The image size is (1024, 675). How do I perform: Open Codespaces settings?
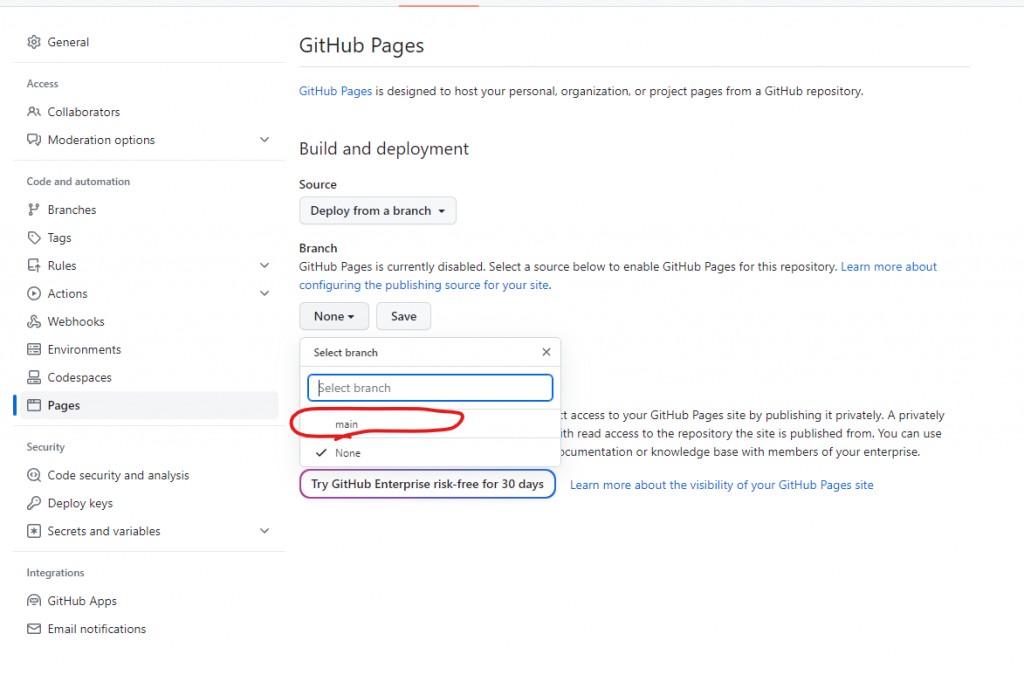(80, 377)
